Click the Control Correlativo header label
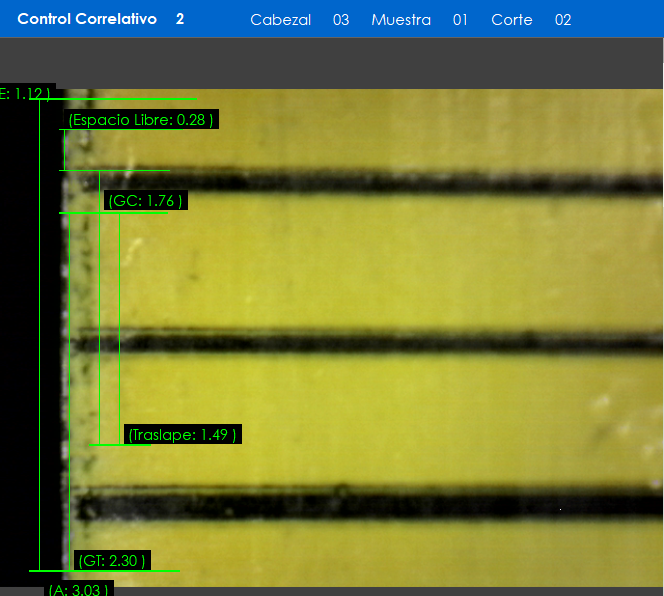 [87, 19]
